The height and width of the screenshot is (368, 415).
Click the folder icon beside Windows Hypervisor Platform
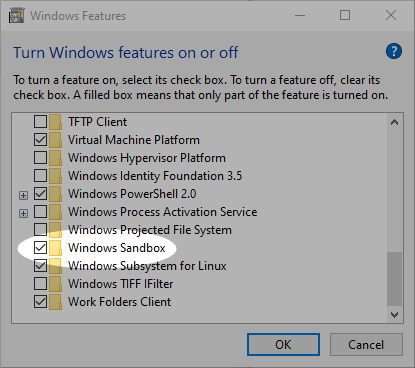pos(55,158)
